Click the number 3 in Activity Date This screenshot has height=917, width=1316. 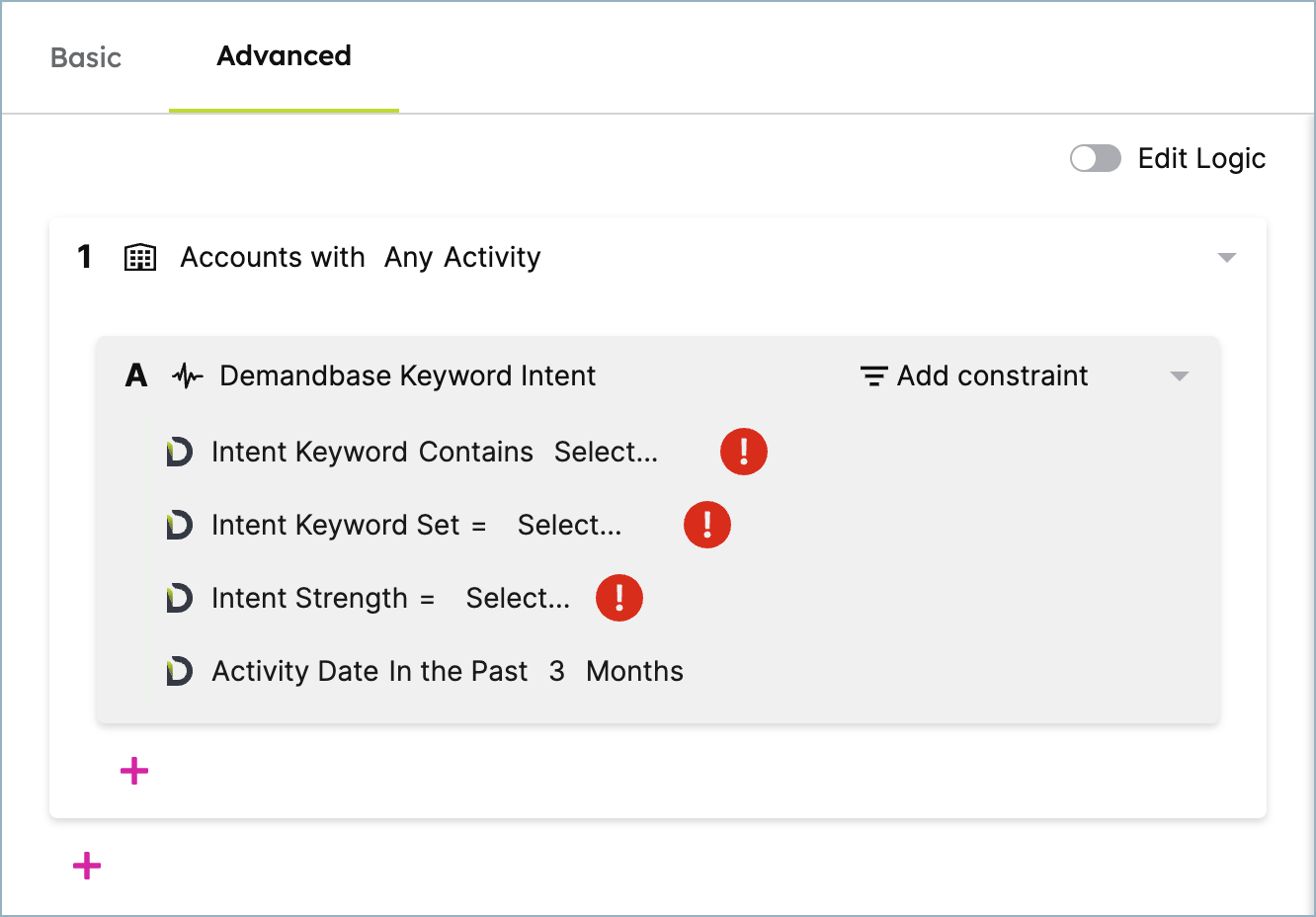pyautogui.click(x=557, y=672)
